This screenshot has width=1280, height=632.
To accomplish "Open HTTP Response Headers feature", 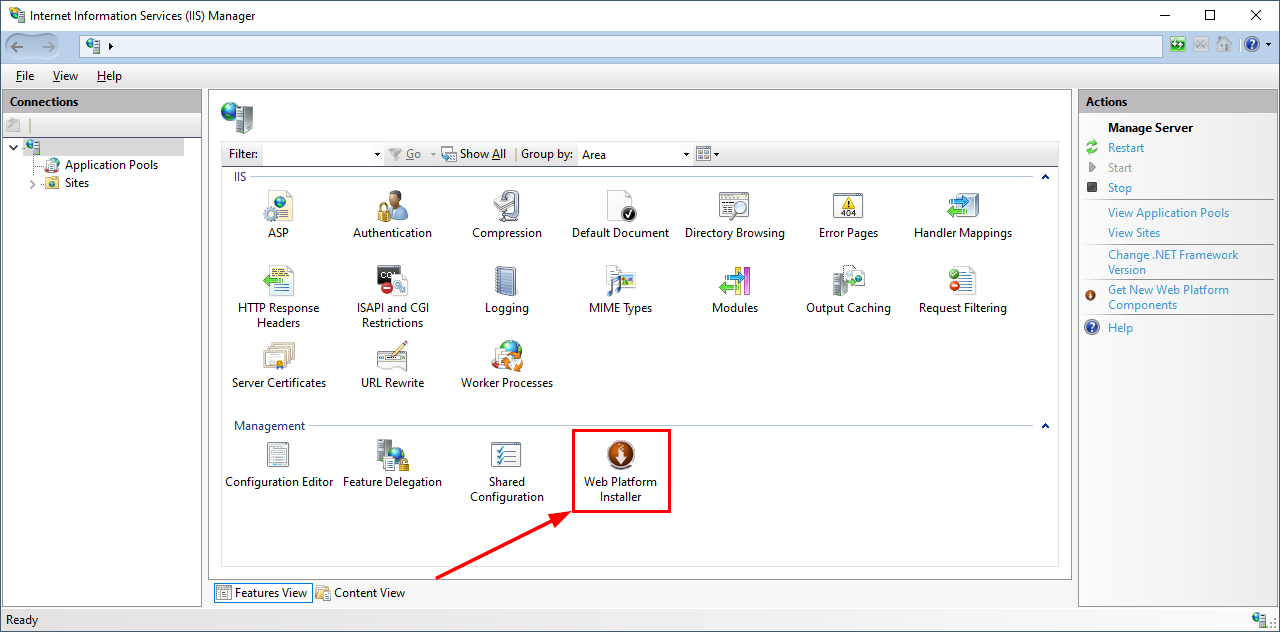I will (x=278, y=297).
